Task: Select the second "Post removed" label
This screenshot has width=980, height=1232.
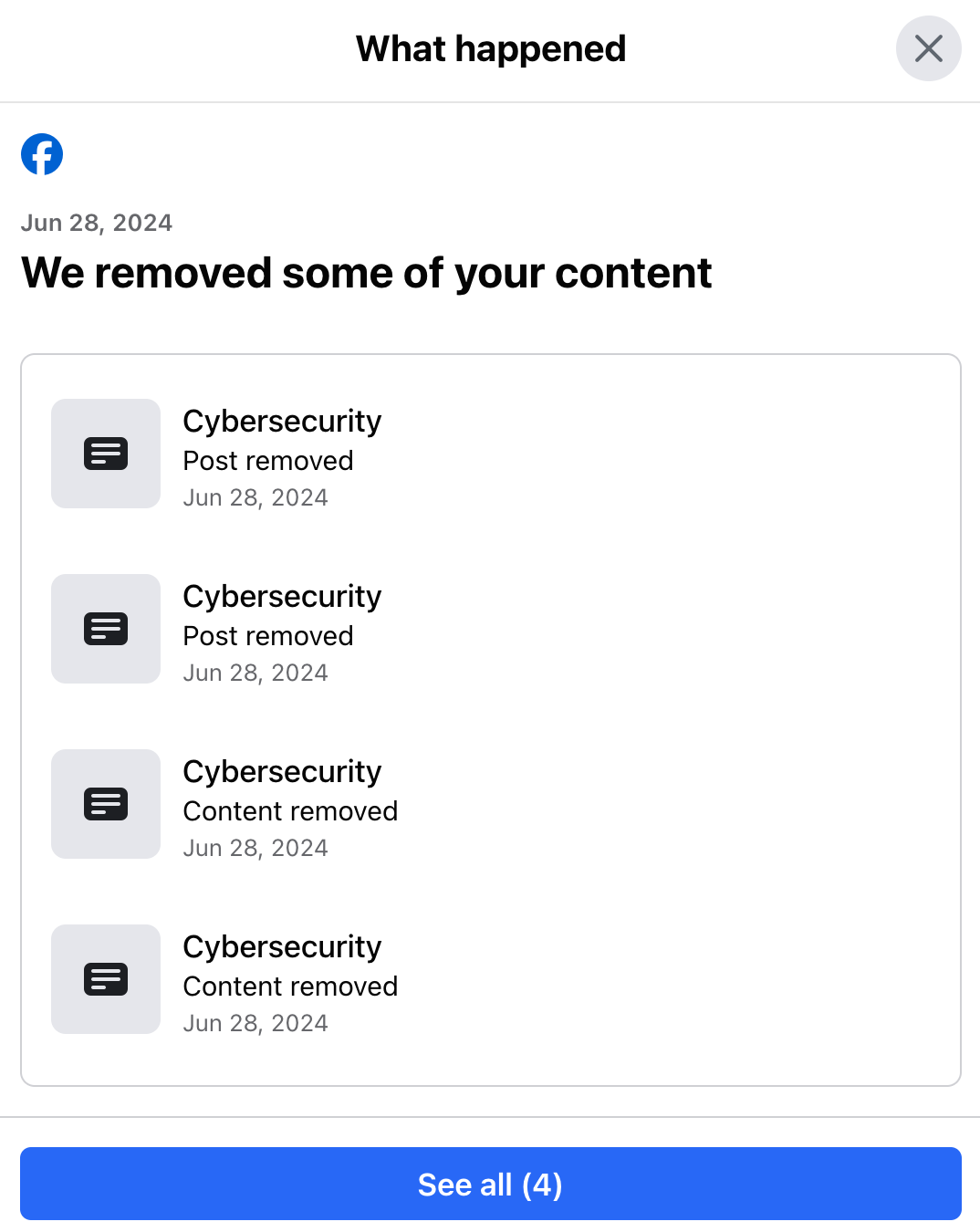Action: [268, 636]
